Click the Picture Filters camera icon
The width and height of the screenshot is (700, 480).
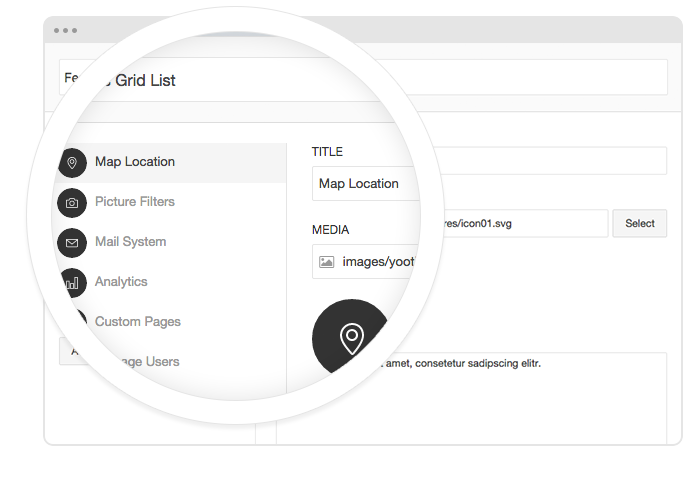pos(72,202)
